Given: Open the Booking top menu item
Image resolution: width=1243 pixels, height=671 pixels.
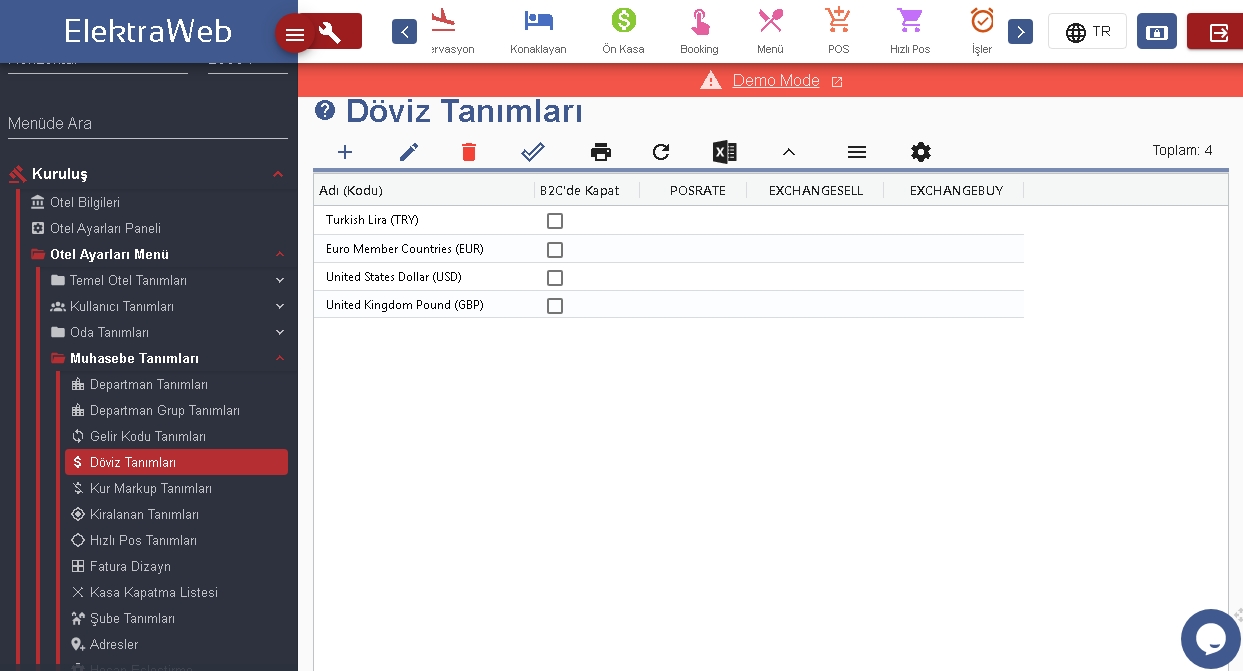Looking at the screenshot, I should pos(699,31).
